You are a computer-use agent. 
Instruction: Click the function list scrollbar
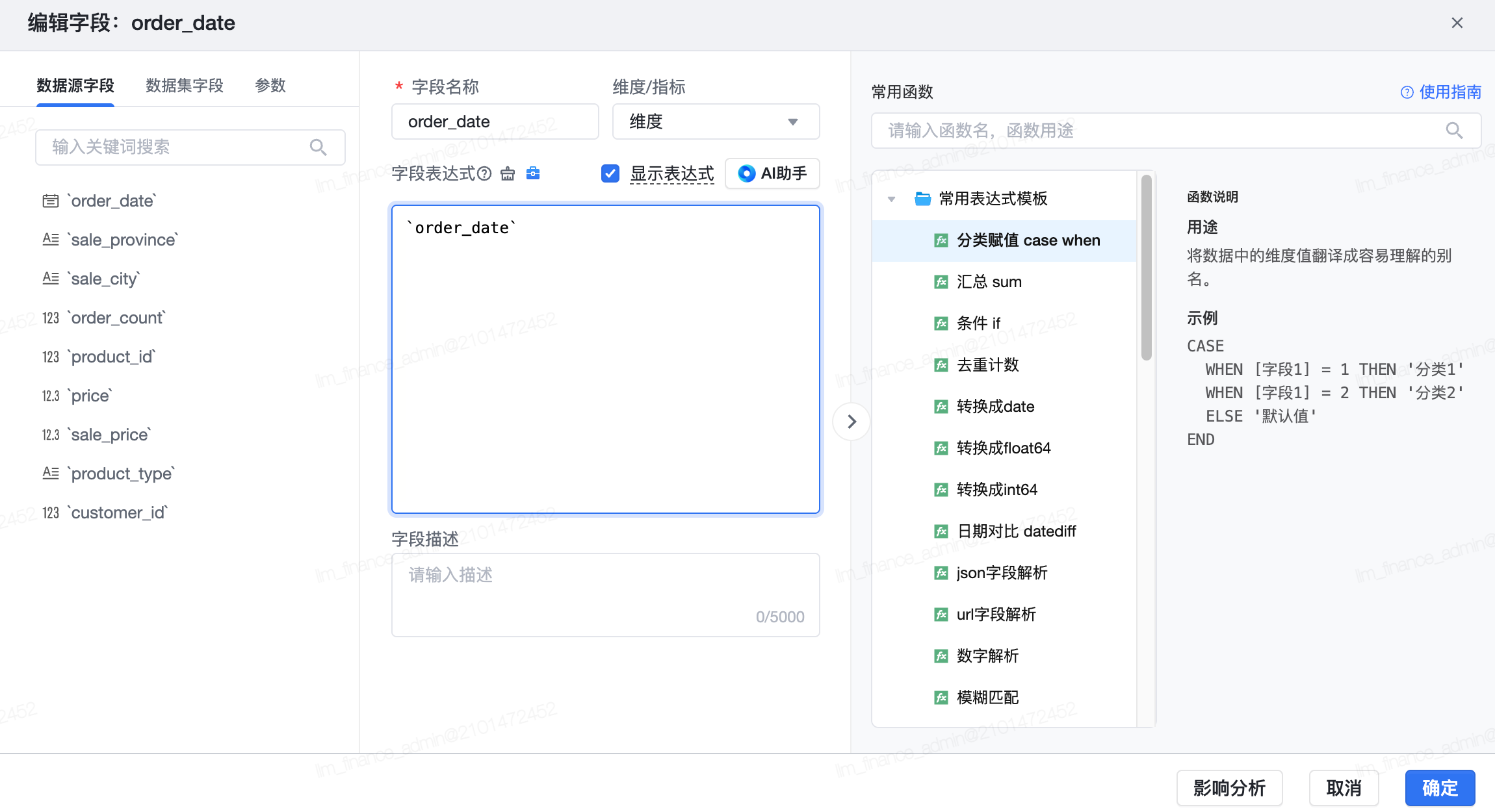1147,268
